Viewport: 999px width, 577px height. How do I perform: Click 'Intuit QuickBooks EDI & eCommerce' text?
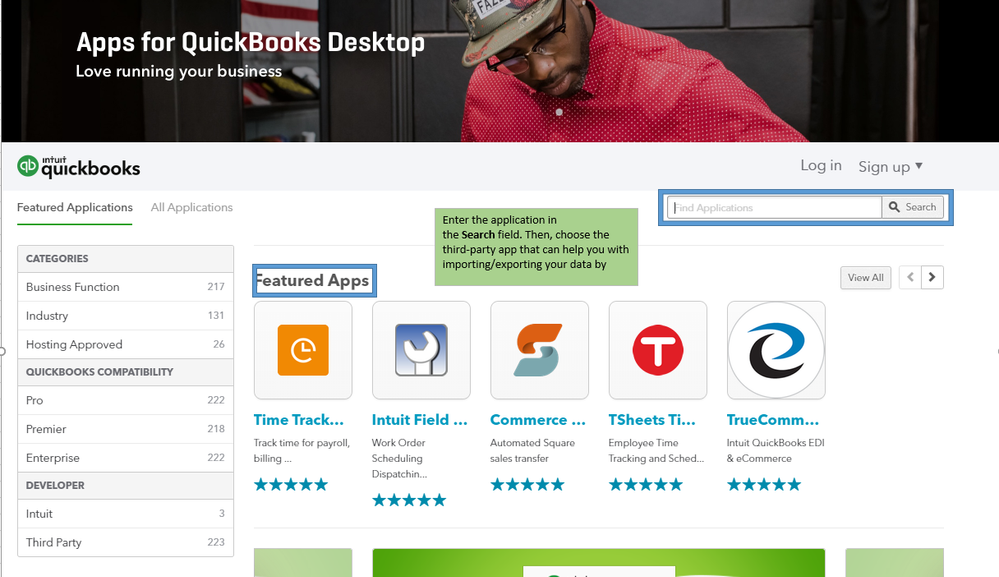point(776,450)
